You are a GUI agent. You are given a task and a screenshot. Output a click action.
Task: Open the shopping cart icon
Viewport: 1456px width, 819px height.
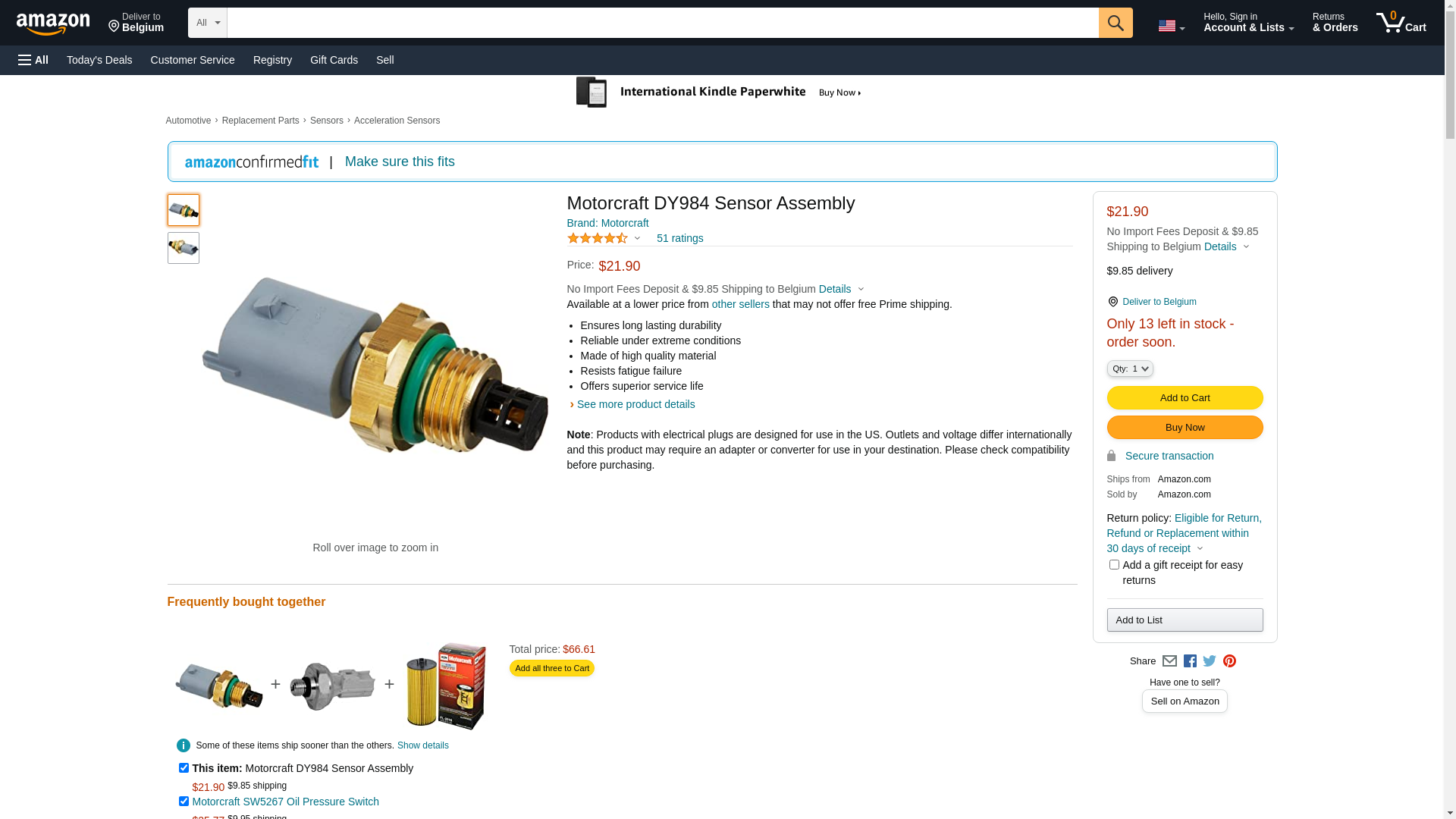click(x=1401, y=23)
